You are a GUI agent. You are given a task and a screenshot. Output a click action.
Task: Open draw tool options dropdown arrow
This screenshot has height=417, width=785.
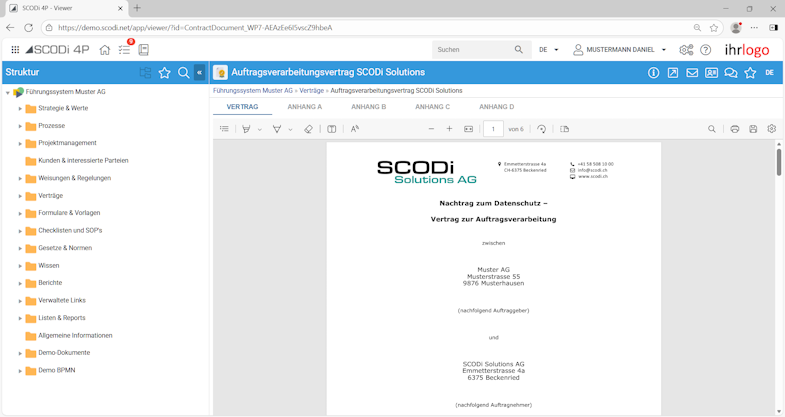point(290,130)
